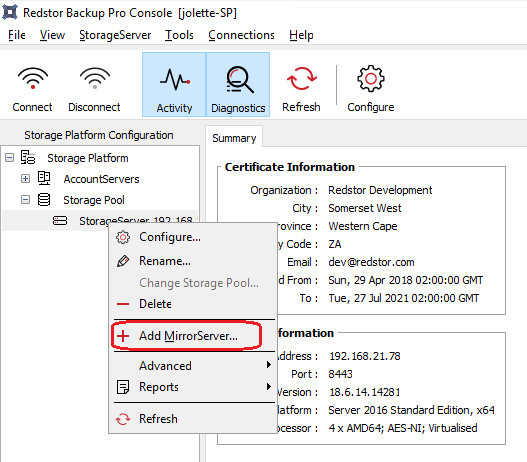Viewport: 527px width, 462px height.
Task: Toggle the Diagnostics toolbar button
Action: coord(238,85)
